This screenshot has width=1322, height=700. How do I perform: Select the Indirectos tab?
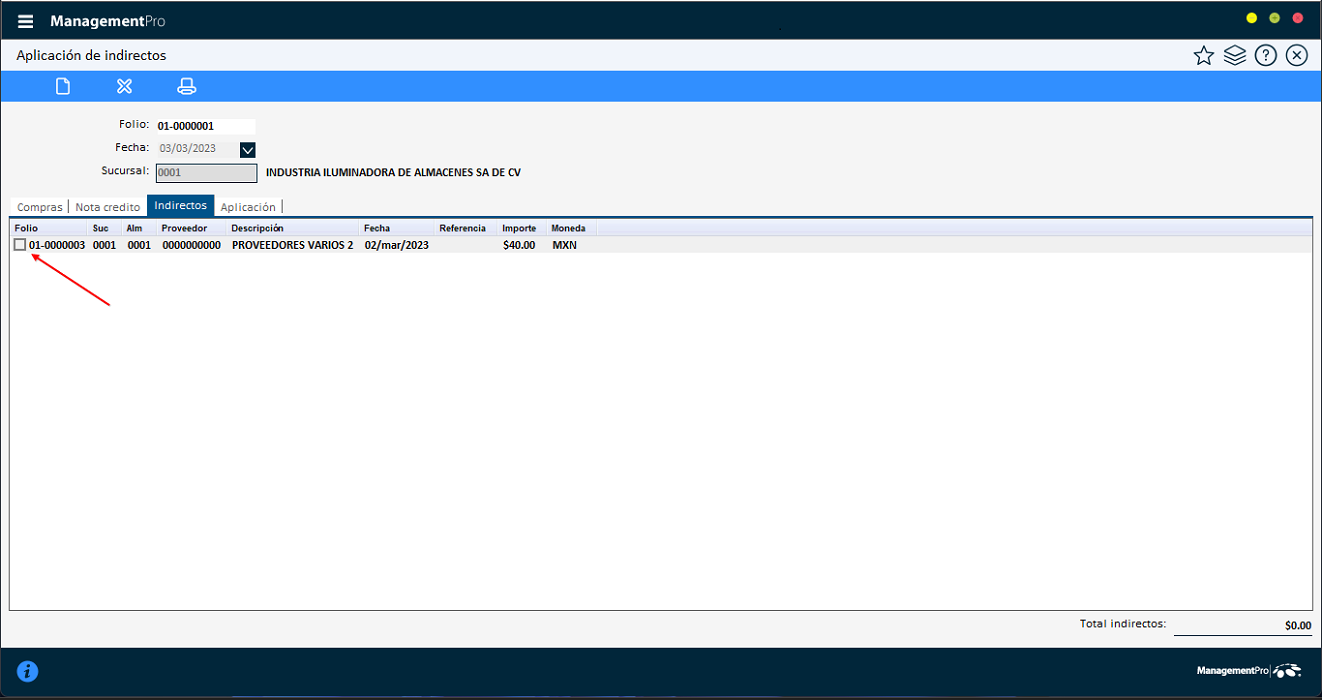(x=180, y=206)
